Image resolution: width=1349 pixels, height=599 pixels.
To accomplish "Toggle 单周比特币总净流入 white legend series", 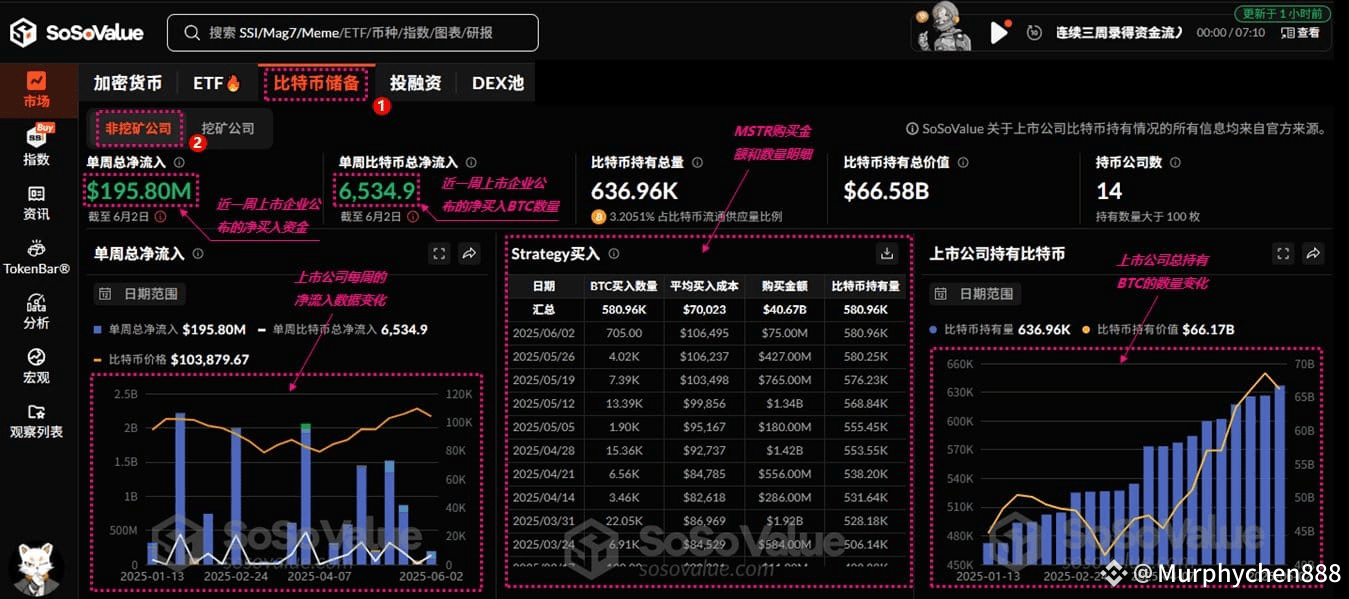I will tap(342, 329).
